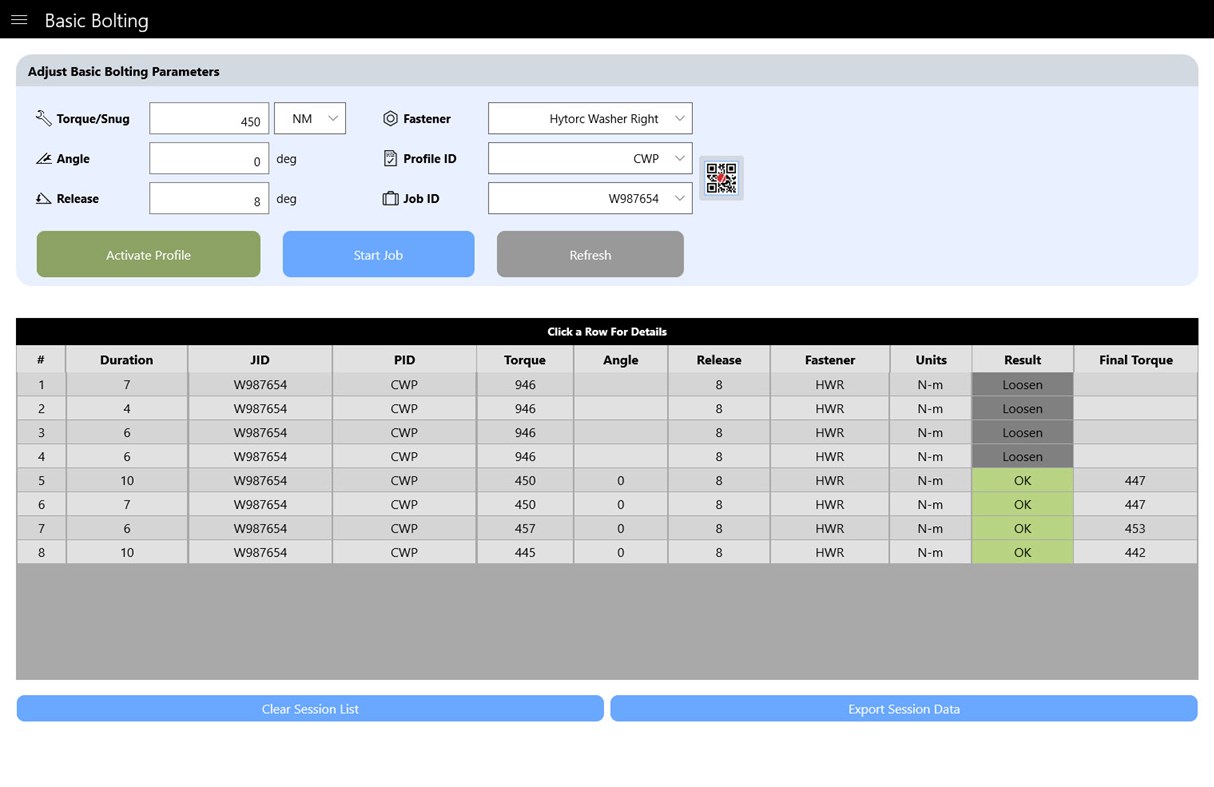Viewport: 1214px width, 787px height.
Task: Click Clear Session List
Action: click(x=310, y=708)
